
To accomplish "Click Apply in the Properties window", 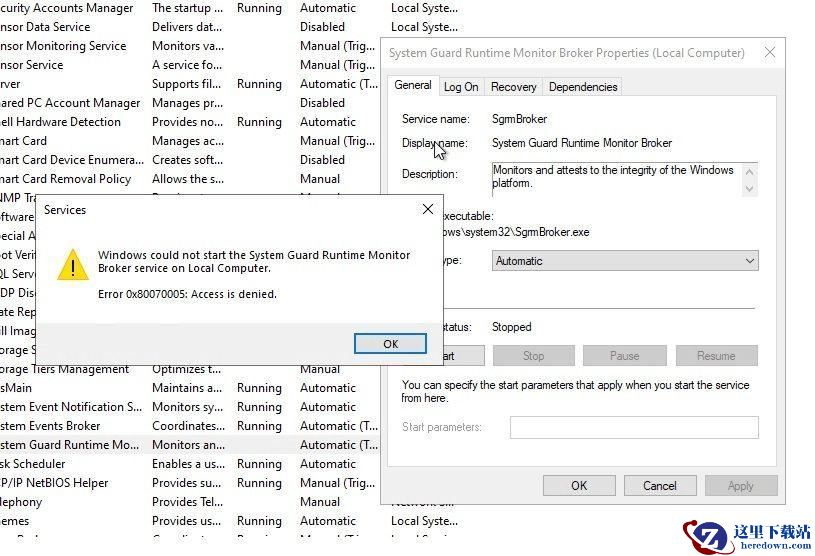I will pyautogui.click(x=741, y=486).
